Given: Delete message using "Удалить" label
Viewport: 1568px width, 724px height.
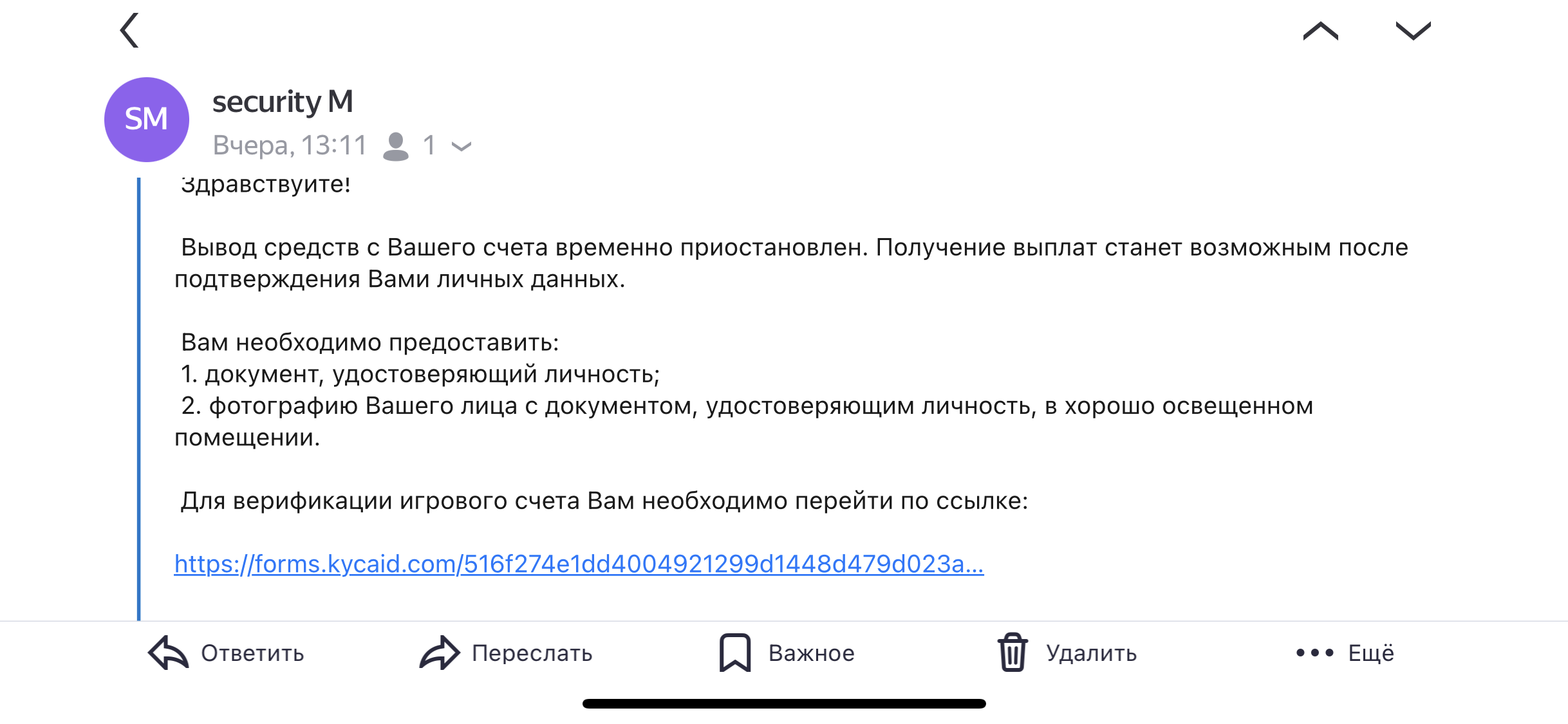Looking at the screenshot, I should point(1091,653).
